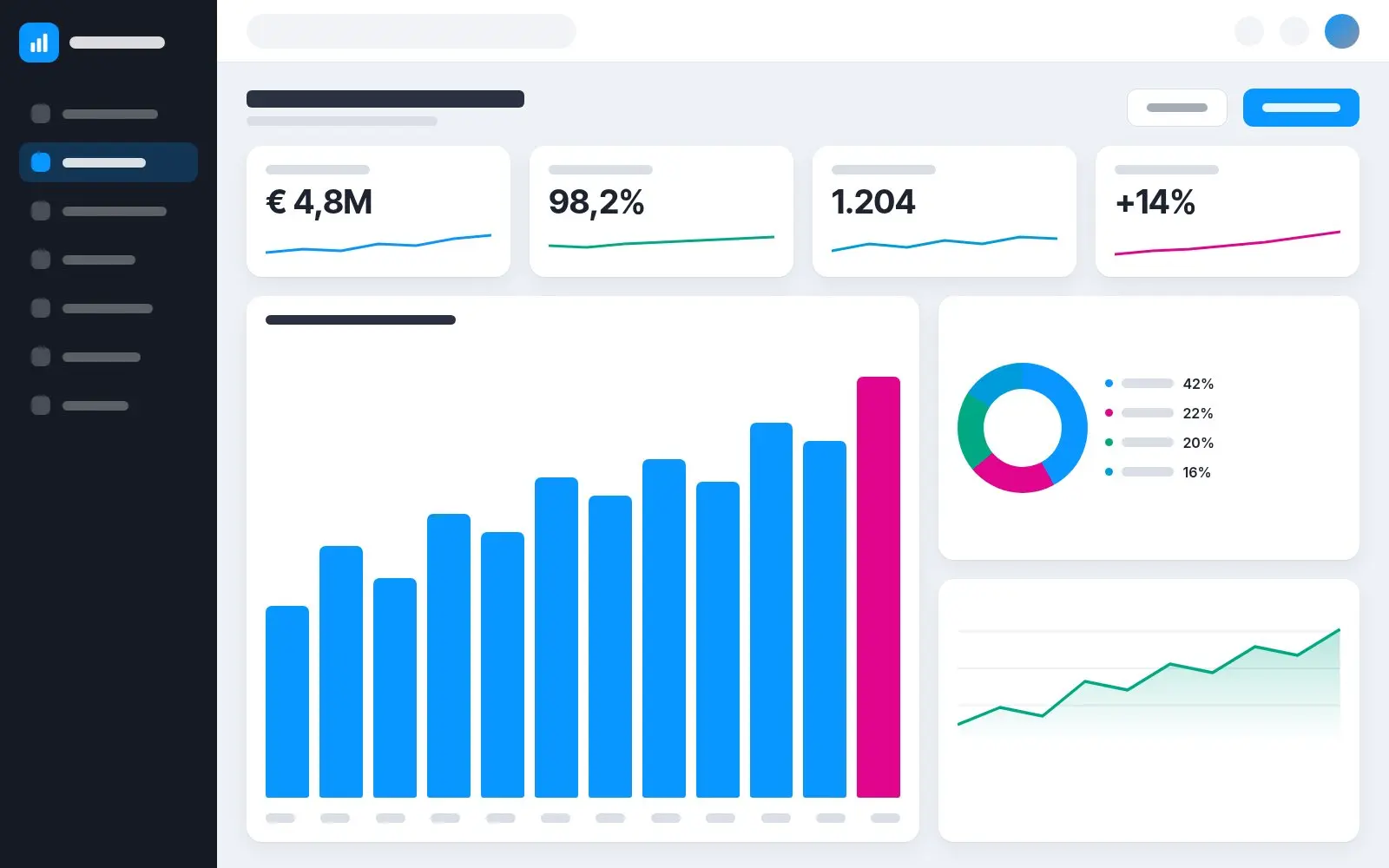Focus the search field in the top bar

(x=411, y=31)
